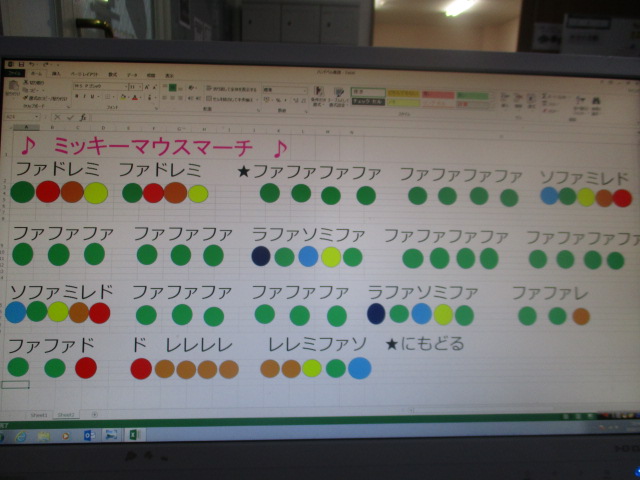Screen dimensions: 640x480
Task: Open Outlook from the taskbar
Action: (x=89, y=435)
